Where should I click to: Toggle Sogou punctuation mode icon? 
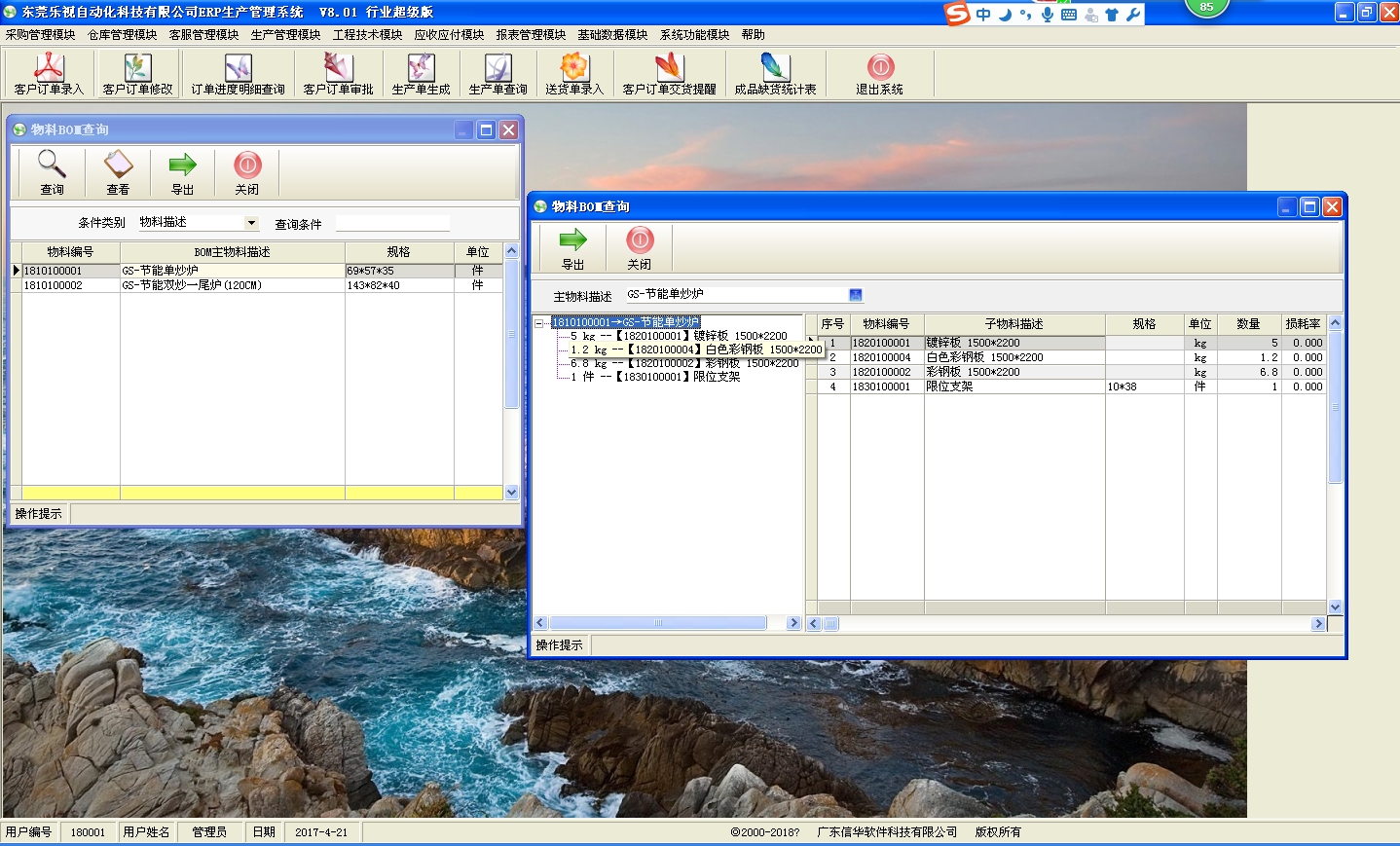[x=1025, y=15]
